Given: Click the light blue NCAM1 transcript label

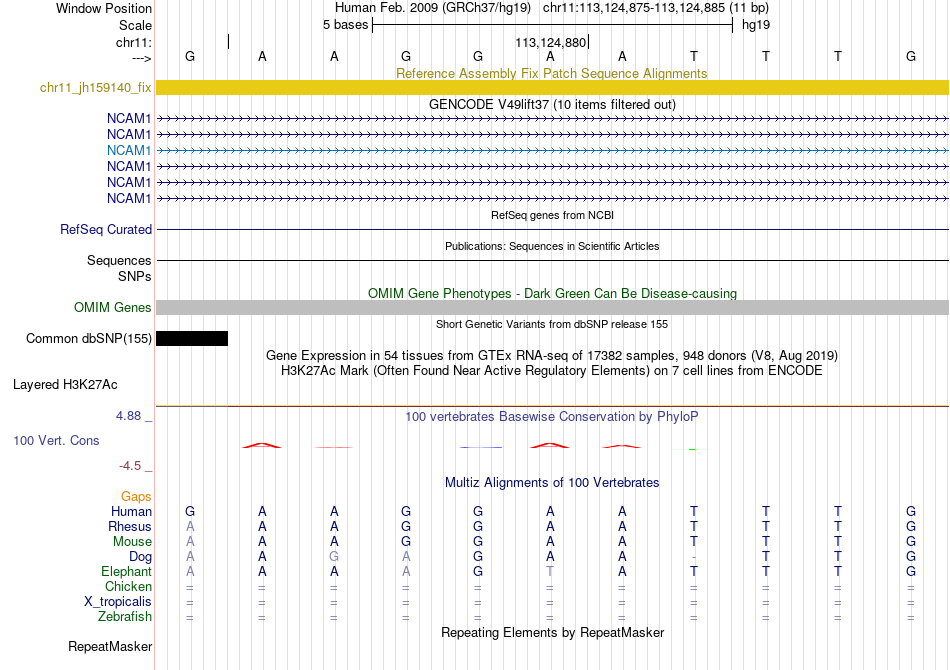Looking at the screenshot, I should click(x=128, y=150).
